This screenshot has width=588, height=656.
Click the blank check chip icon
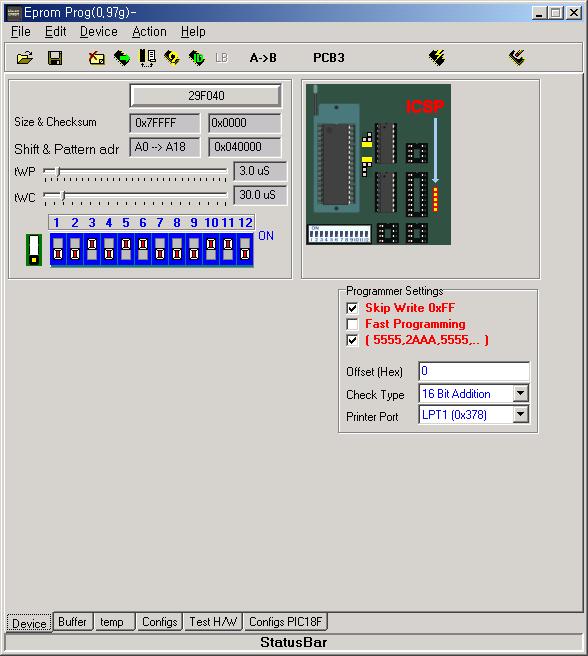click(x=147, y=58)
